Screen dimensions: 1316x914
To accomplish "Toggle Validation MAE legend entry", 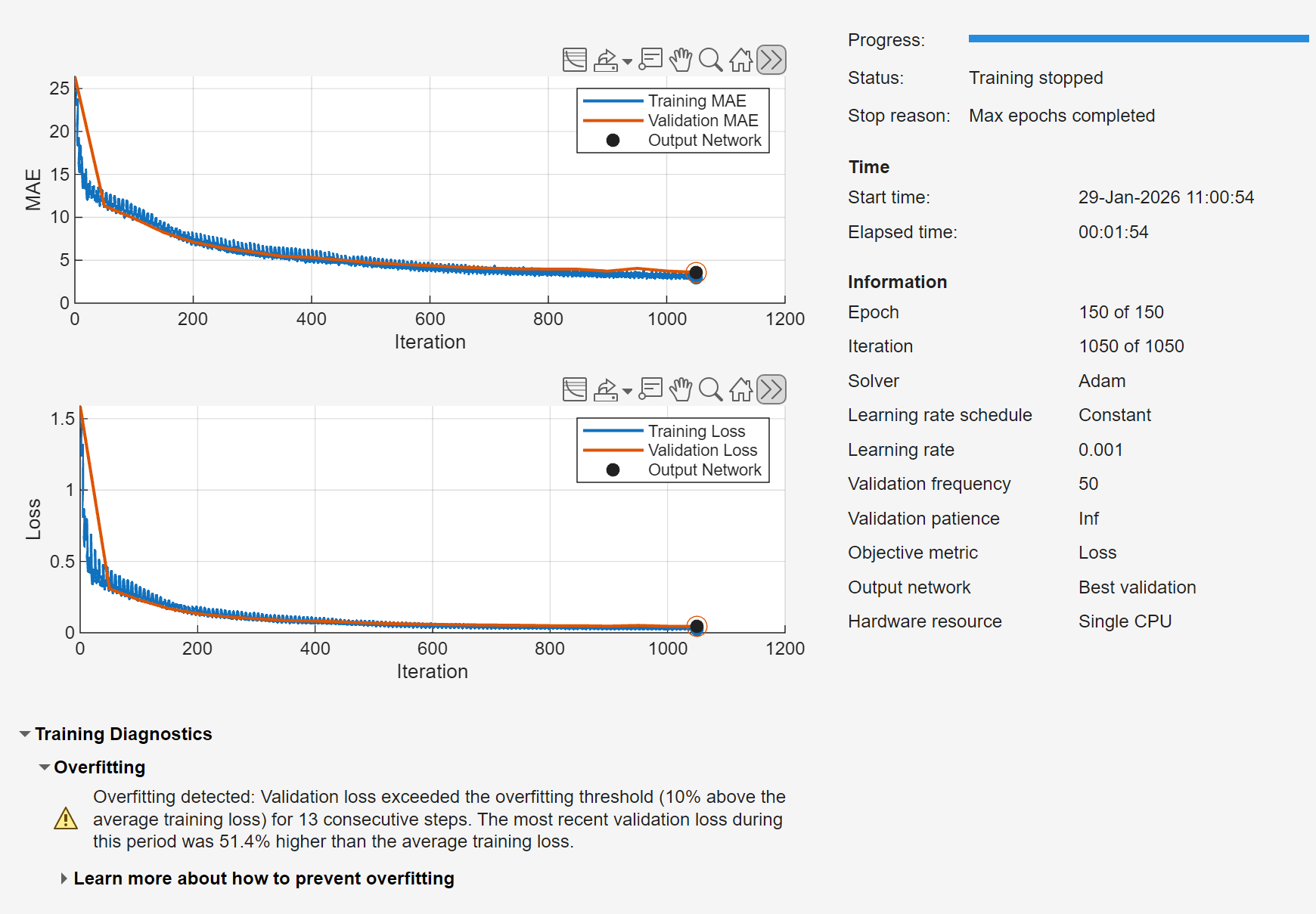I will (x=702, y=121).
